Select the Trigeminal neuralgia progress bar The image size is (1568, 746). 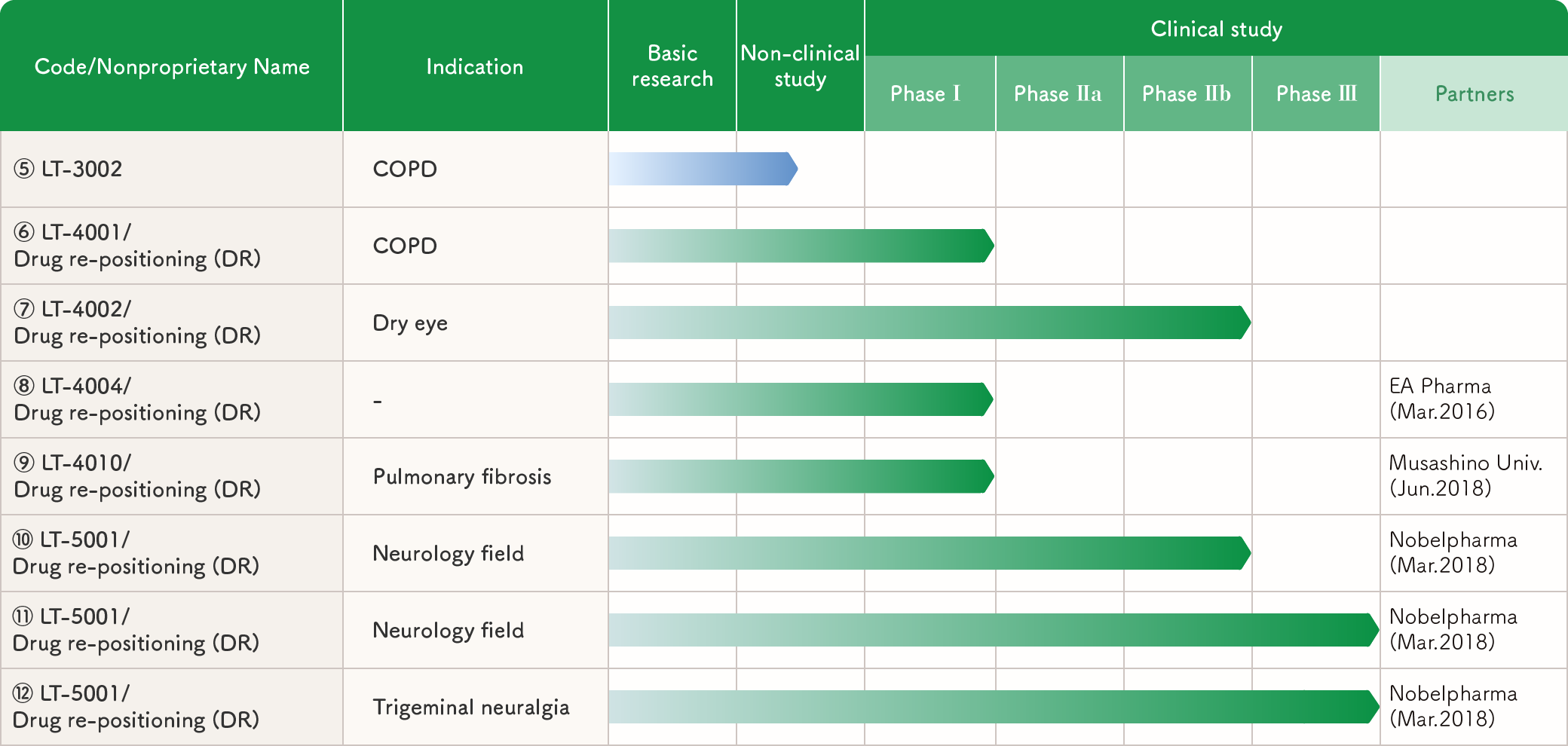(994, 707)
